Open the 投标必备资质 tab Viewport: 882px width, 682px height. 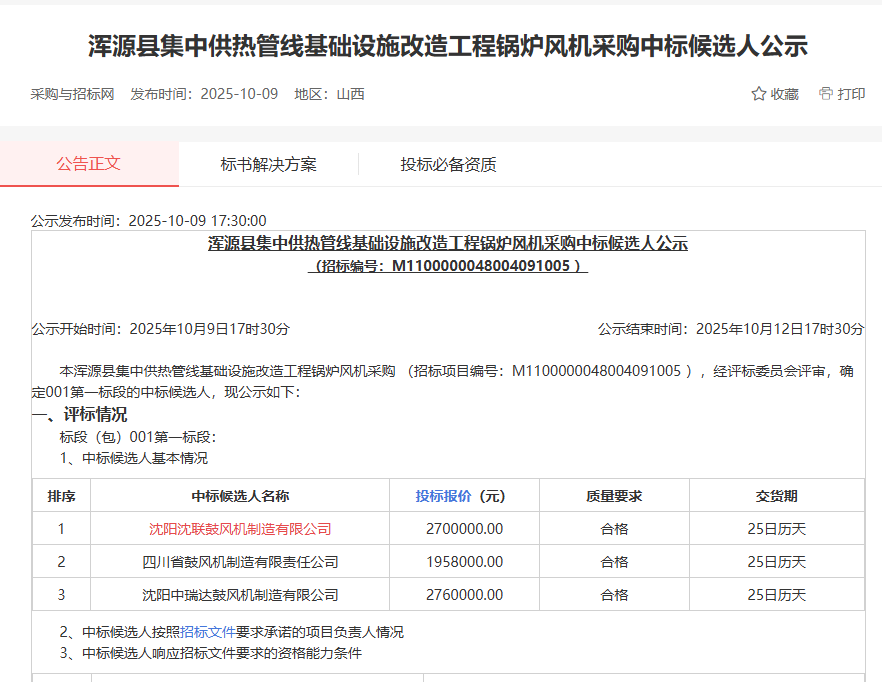(448, 164)
